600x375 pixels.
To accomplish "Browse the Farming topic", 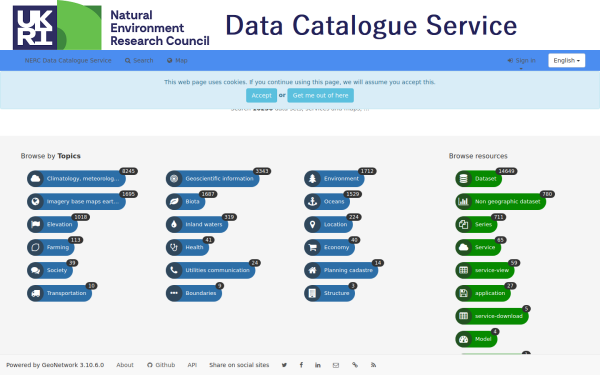I will coord(51,248).
